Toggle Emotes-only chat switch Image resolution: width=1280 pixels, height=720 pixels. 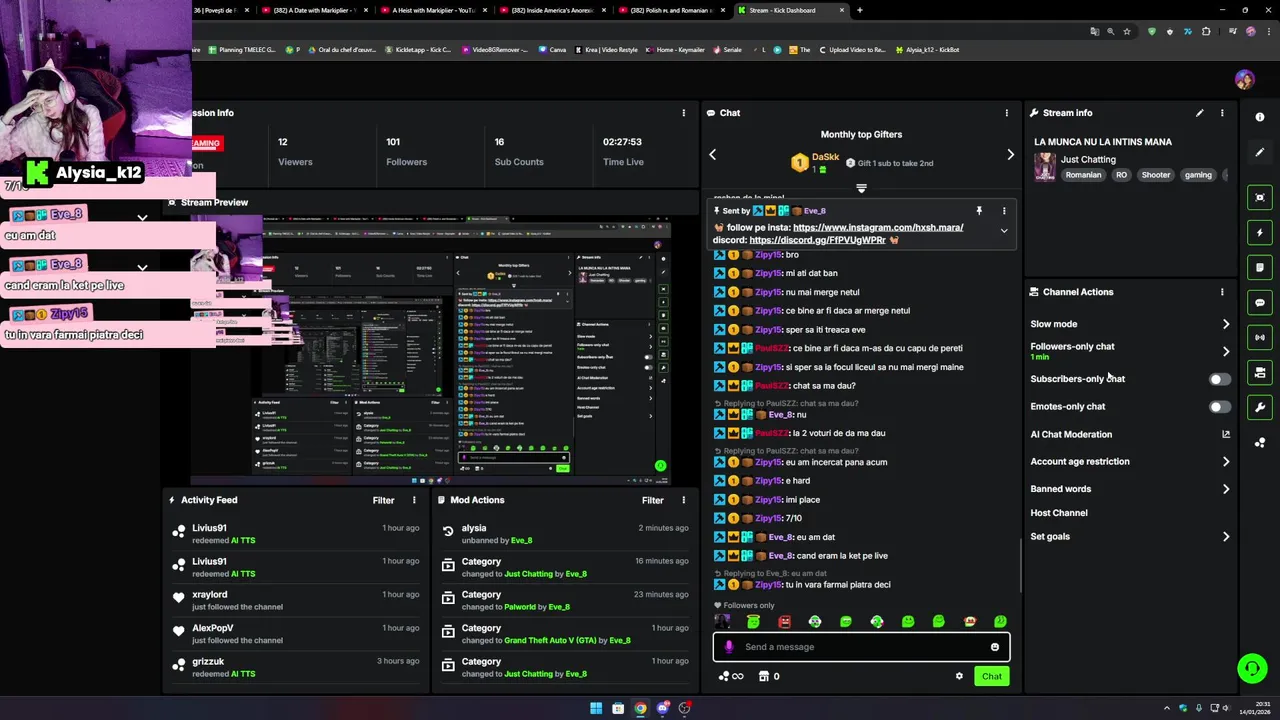1219,407
